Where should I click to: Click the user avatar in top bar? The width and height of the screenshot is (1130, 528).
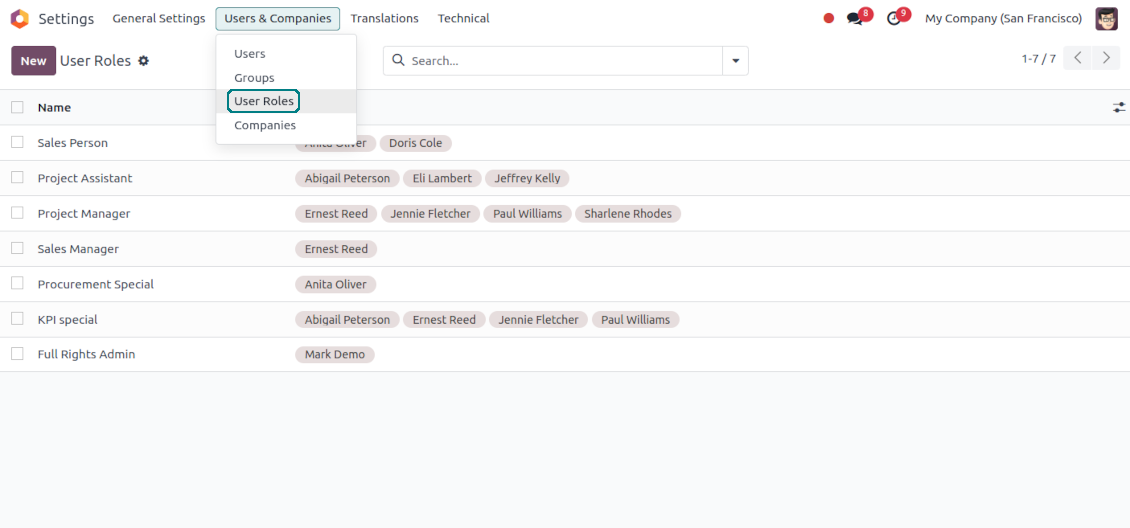tap(1106, 19)
